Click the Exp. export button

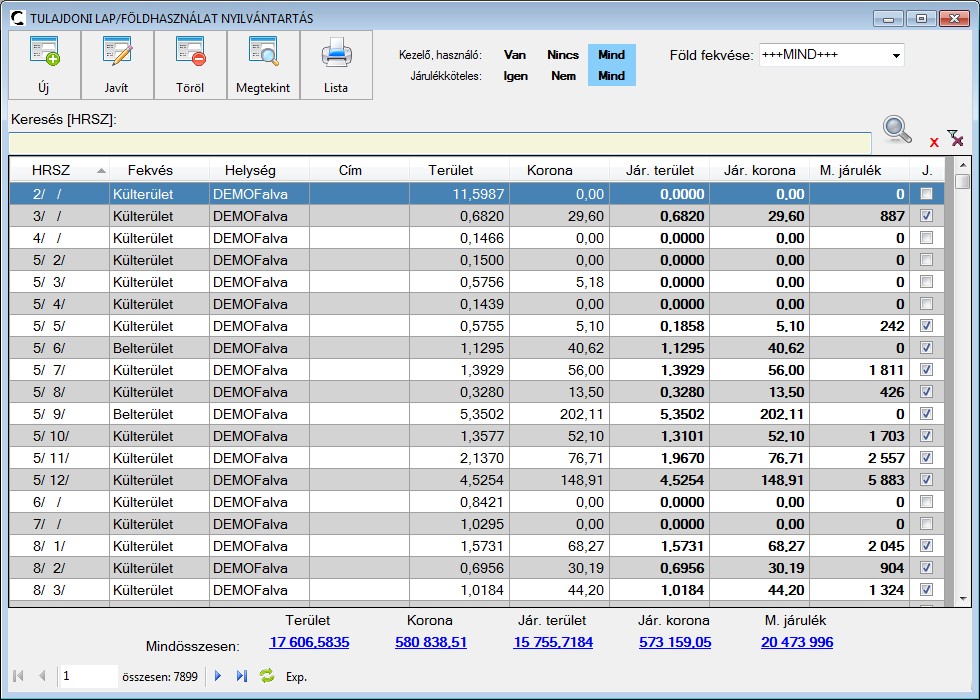tap(297, 677)
